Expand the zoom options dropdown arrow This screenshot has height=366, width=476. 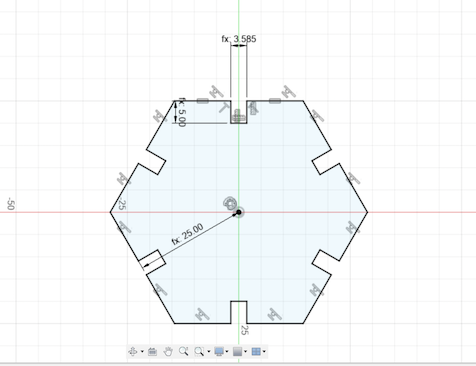(x=209, y=351)
